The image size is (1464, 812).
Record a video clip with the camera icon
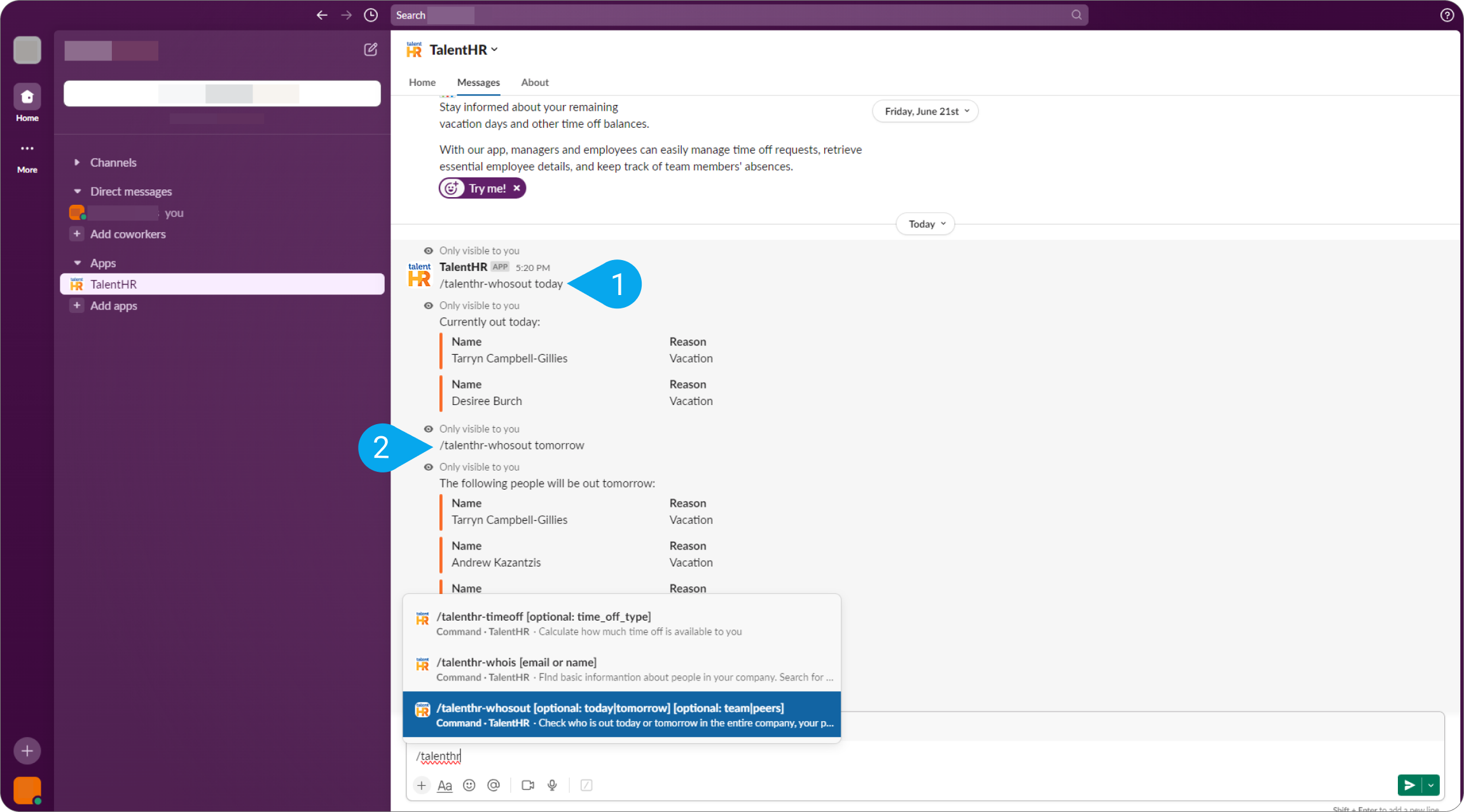pos(528,785)
